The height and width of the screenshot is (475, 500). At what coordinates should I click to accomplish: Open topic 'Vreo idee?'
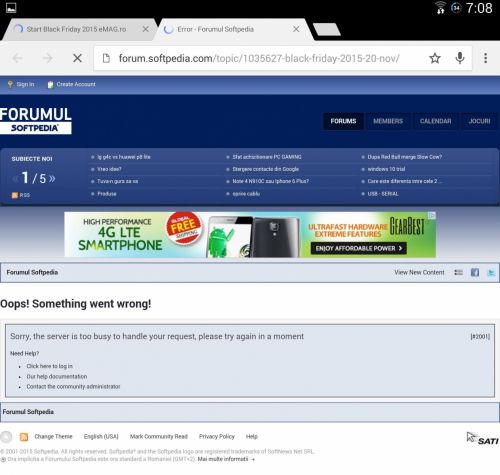point(109,169)
